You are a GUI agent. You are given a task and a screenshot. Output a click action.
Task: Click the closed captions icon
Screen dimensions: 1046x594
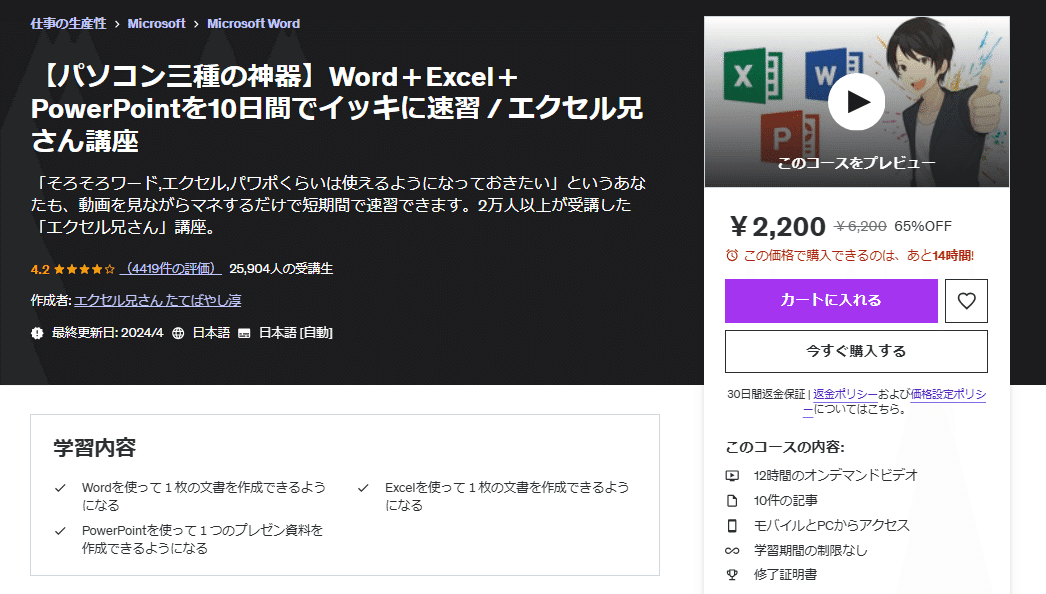(244, 333)
